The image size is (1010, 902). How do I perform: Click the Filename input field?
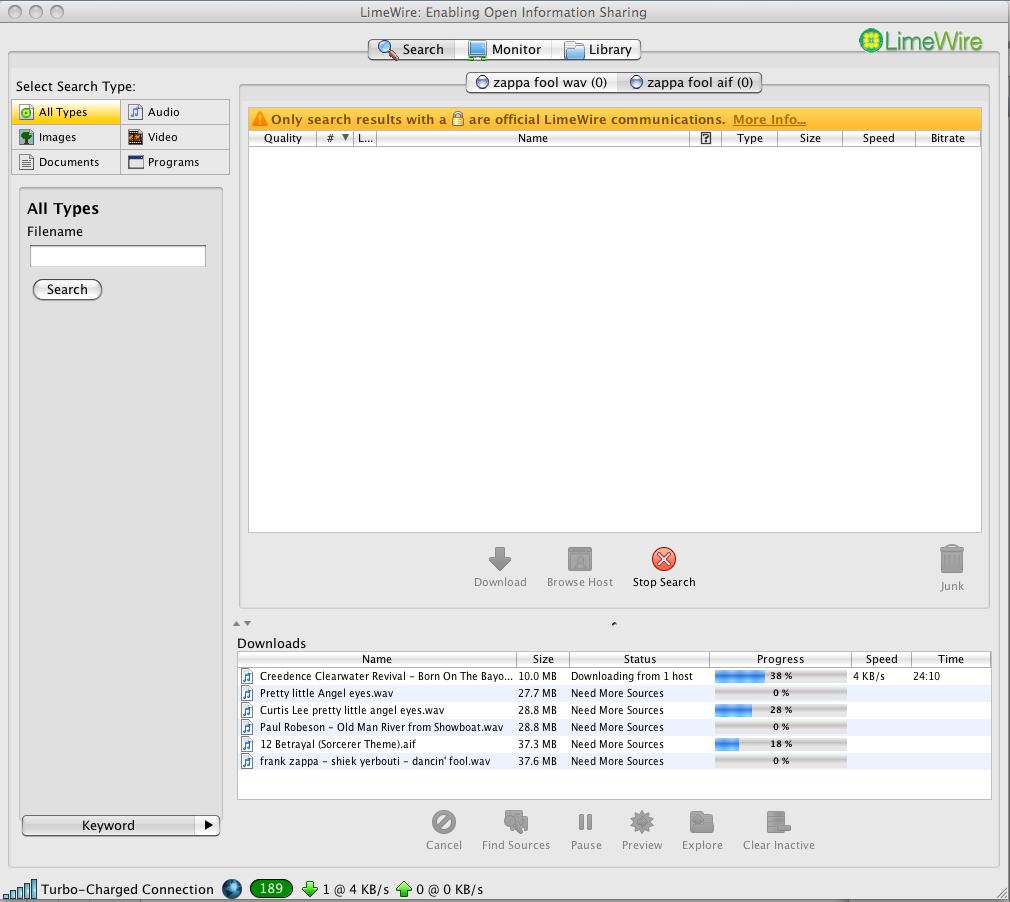[x=118, y=256]
